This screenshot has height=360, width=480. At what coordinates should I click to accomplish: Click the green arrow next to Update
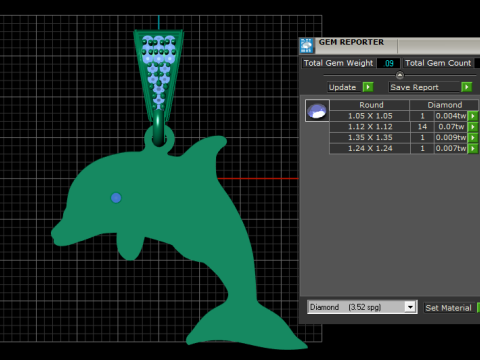tap(368, 87)
